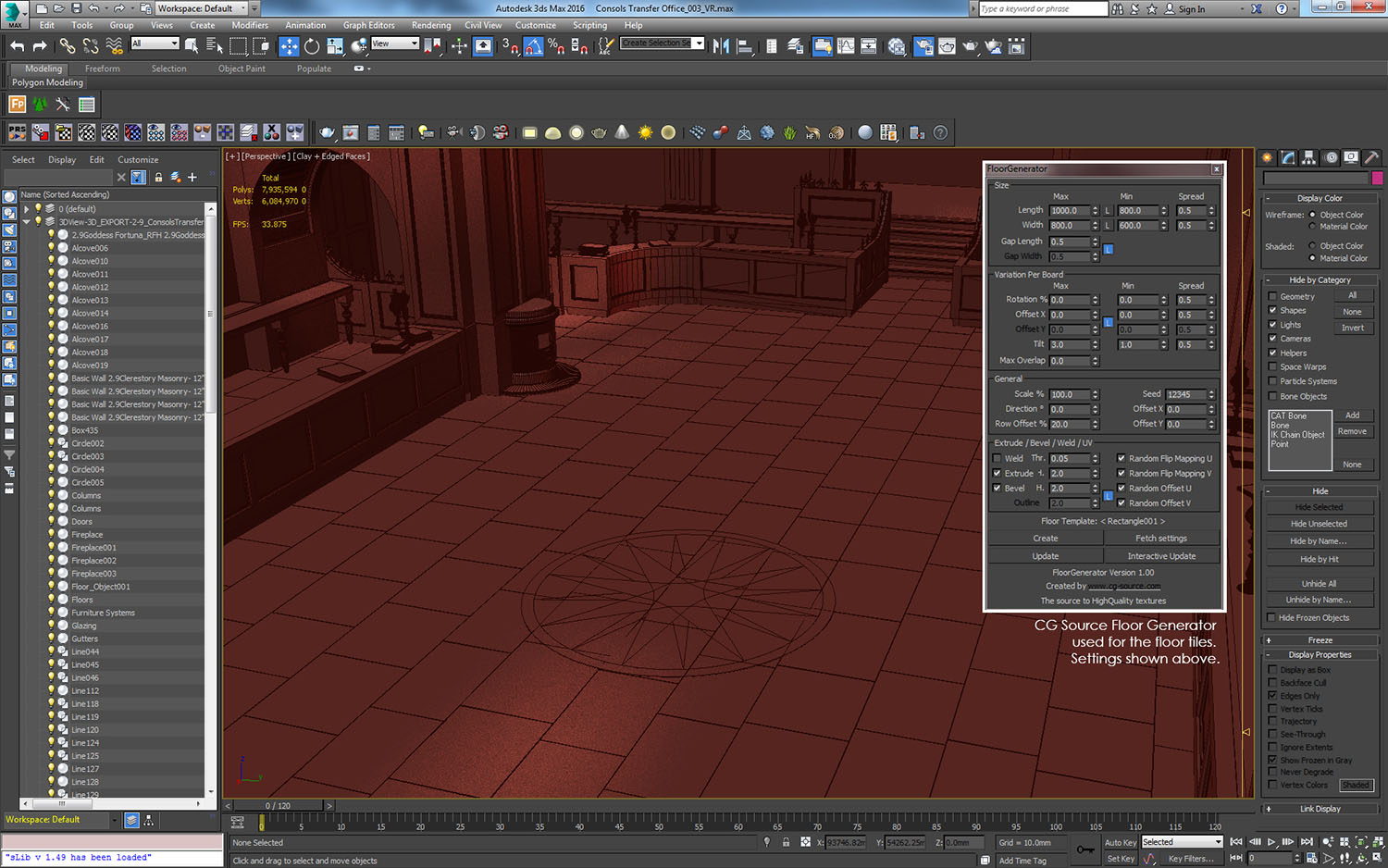
Task: Open the View reference coordinate dropdown
Action: [394, 44]
